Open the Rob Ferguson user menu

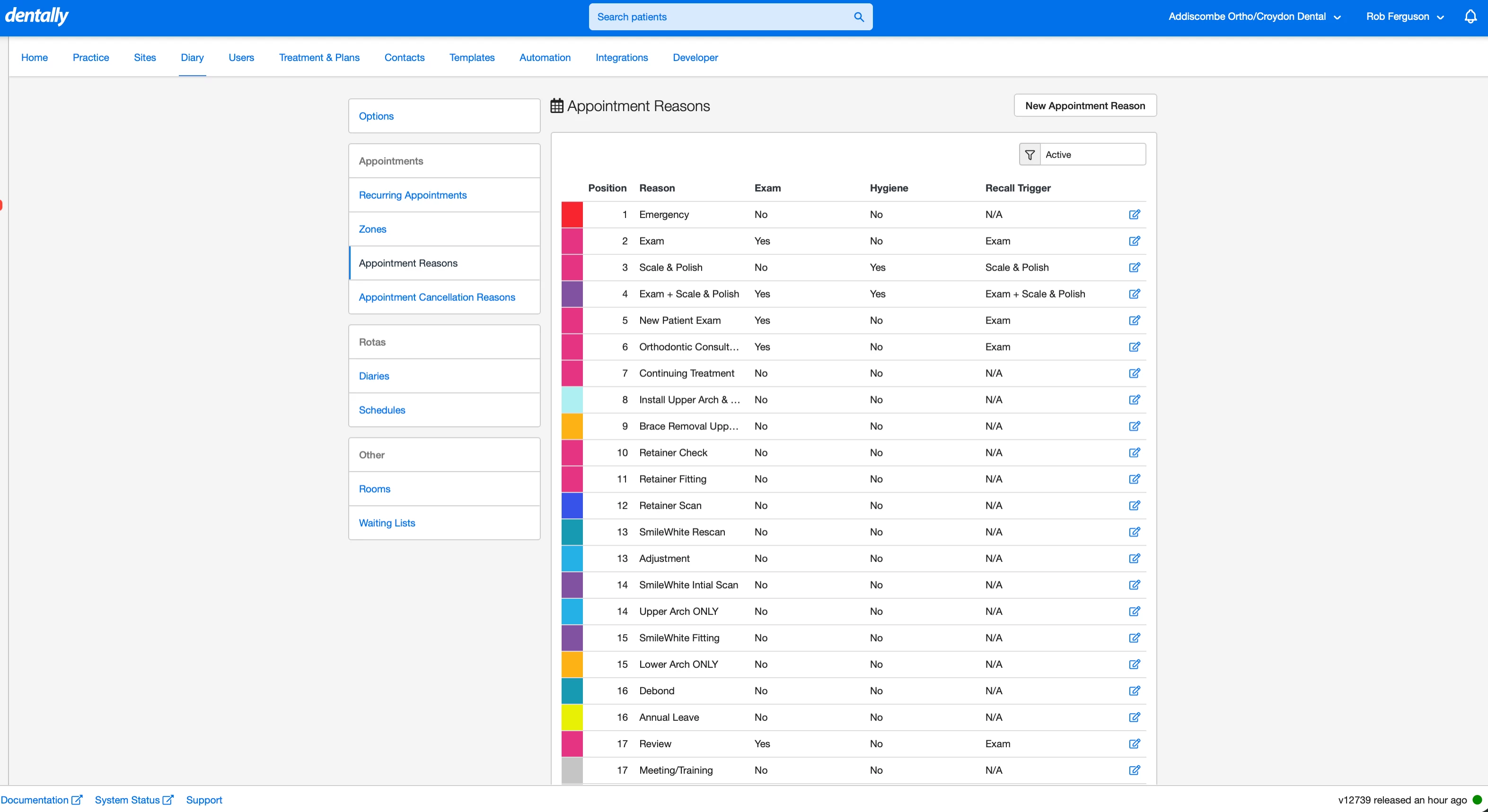(1404, 17)
